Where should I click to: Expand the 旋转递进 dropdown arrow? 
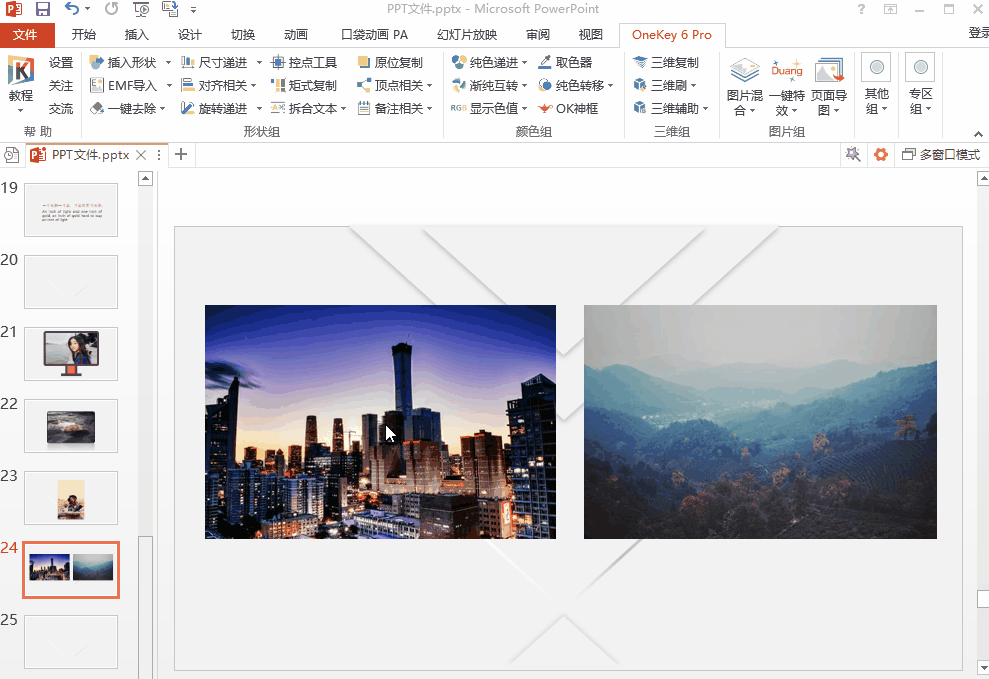tap(259, 108)
